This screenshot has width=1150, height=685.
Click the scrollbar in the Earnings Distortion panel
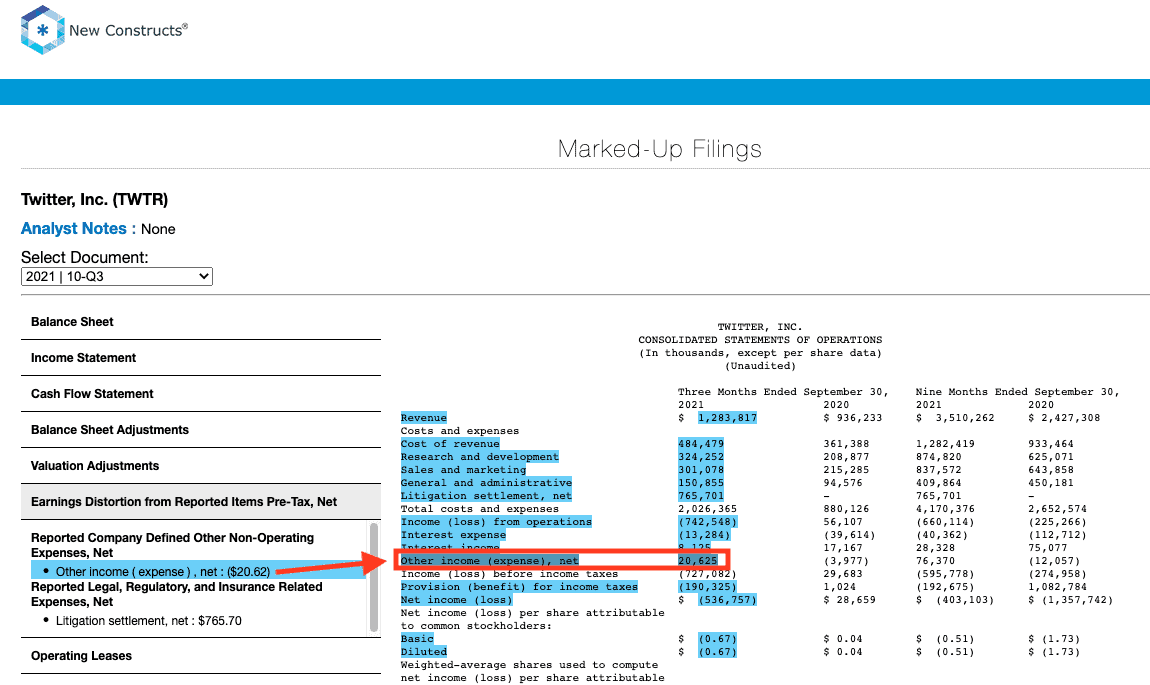point(374,577)
